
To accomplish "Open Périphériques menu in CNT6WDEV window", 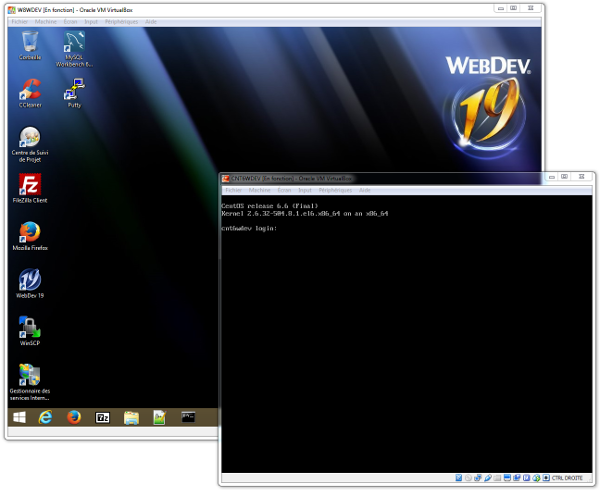I will coord(335,190).
